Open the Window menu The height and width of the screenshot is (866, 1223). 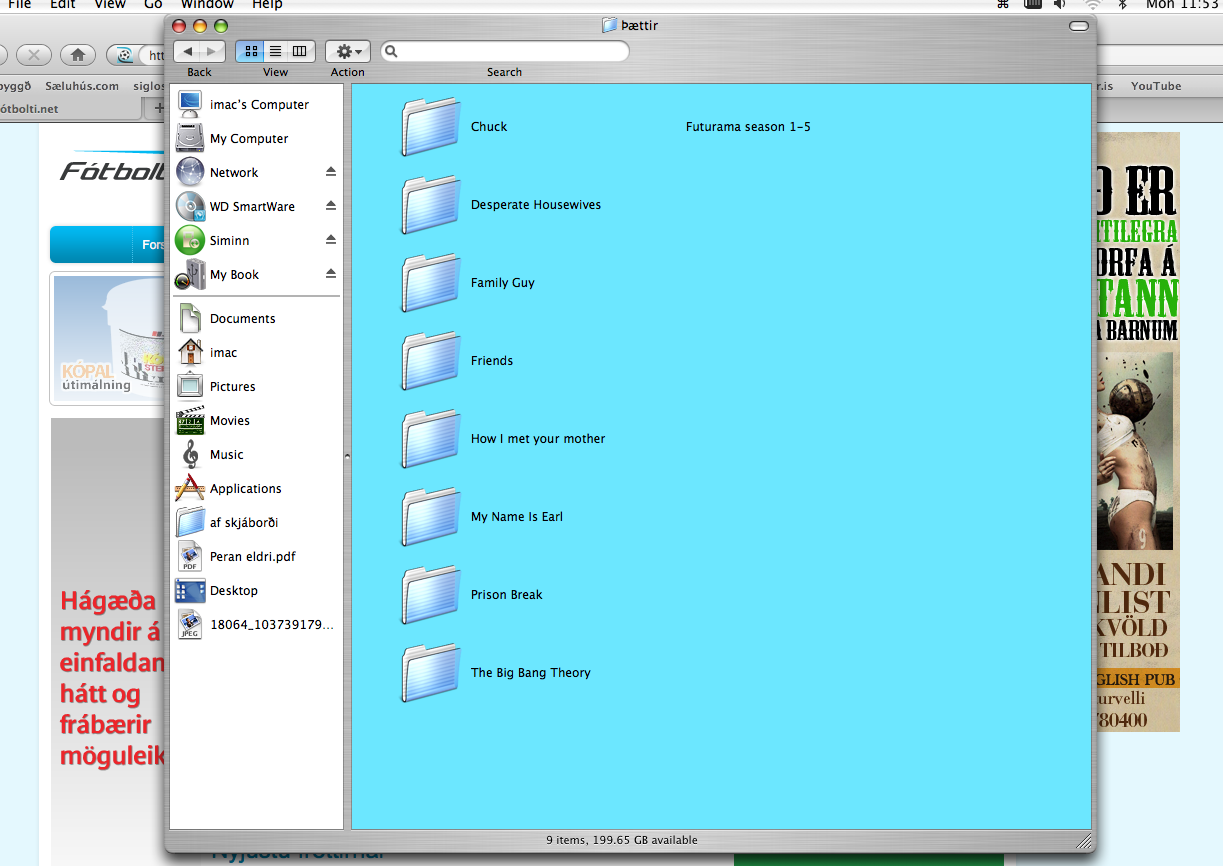[207, 6]
